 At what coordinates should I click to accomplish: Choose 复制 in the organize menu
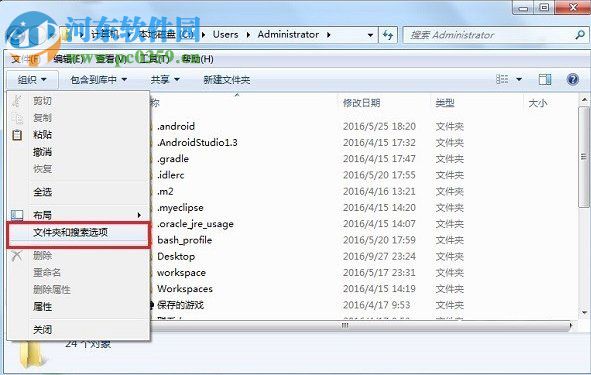(42, 118)
